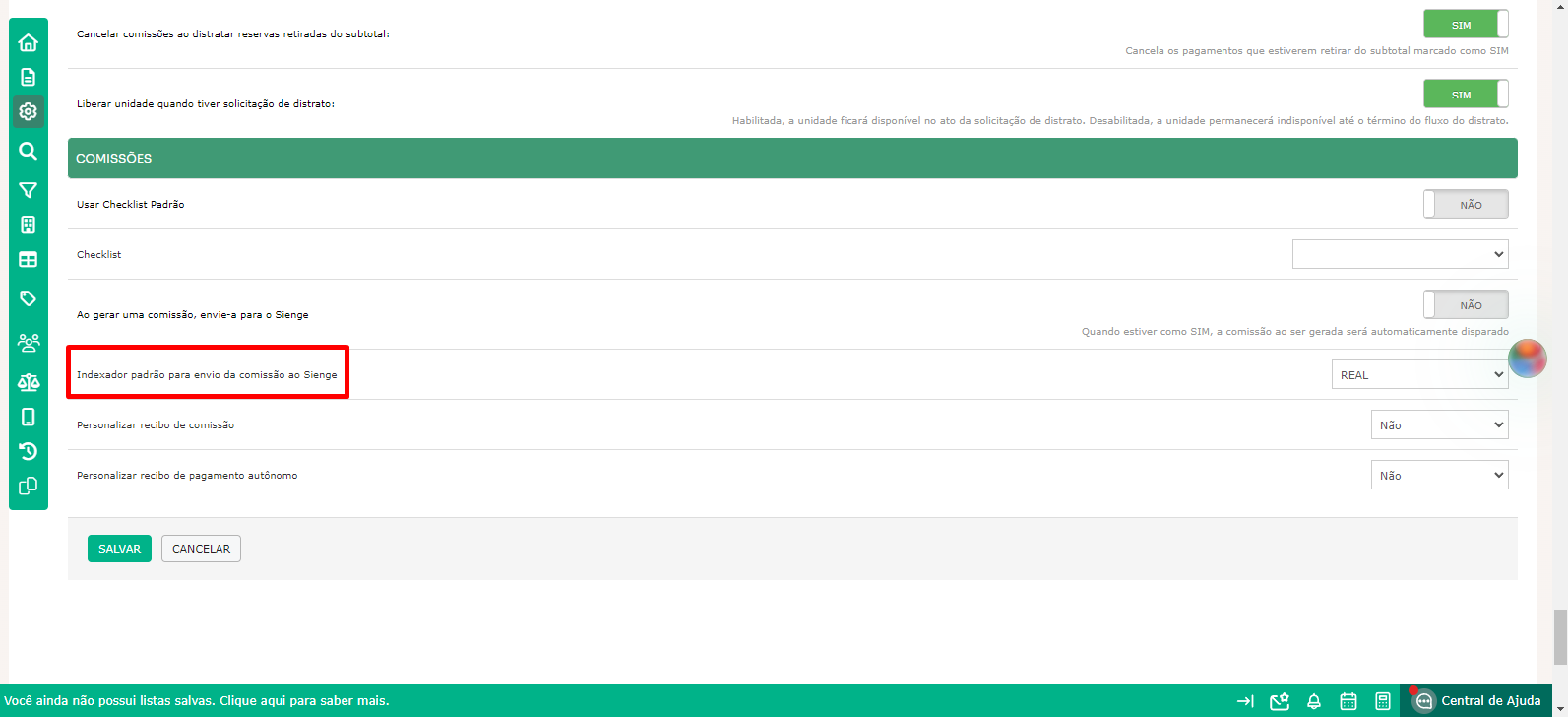Open the price tag icon in sidebar
Screen dimensions: 1568x717
29,298
